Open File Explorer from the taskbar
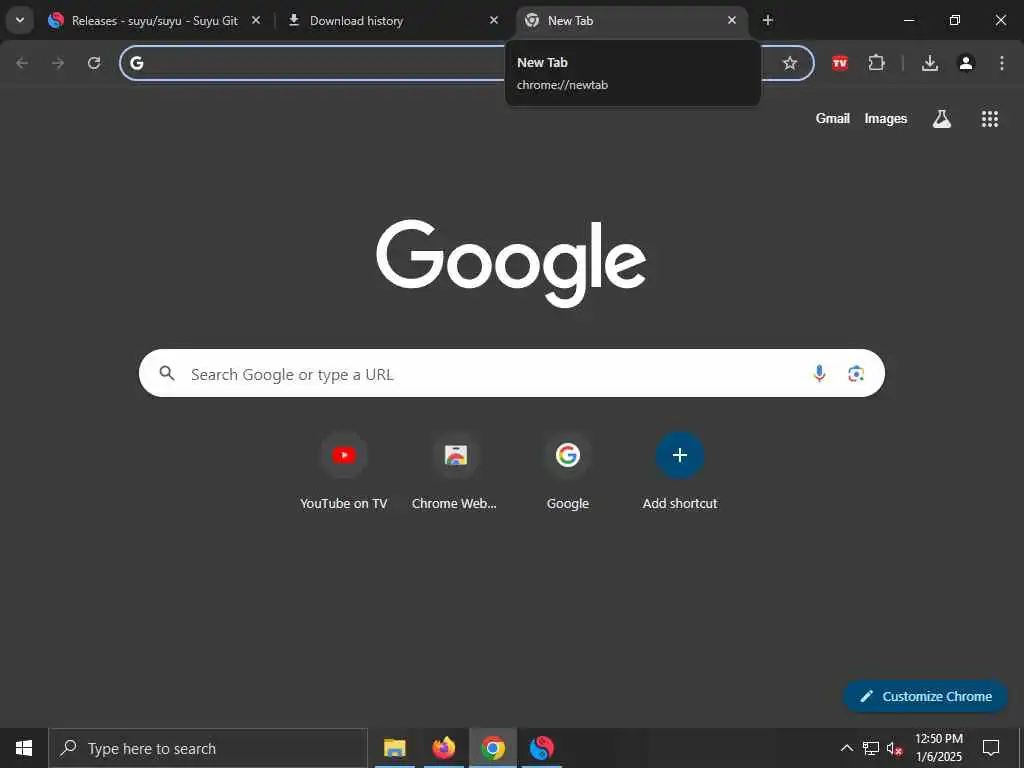The width and height of the screenshot is (1024, 768). [394, 748]
